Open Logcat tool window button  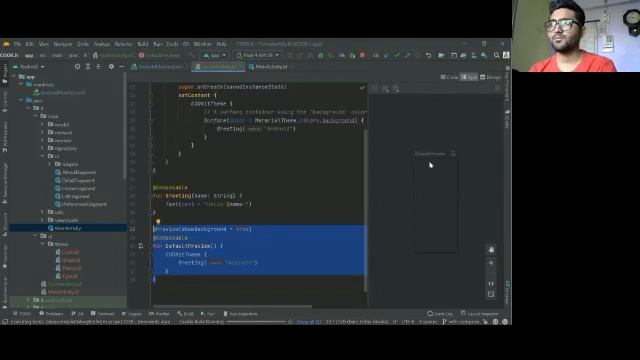coord(131,313)
